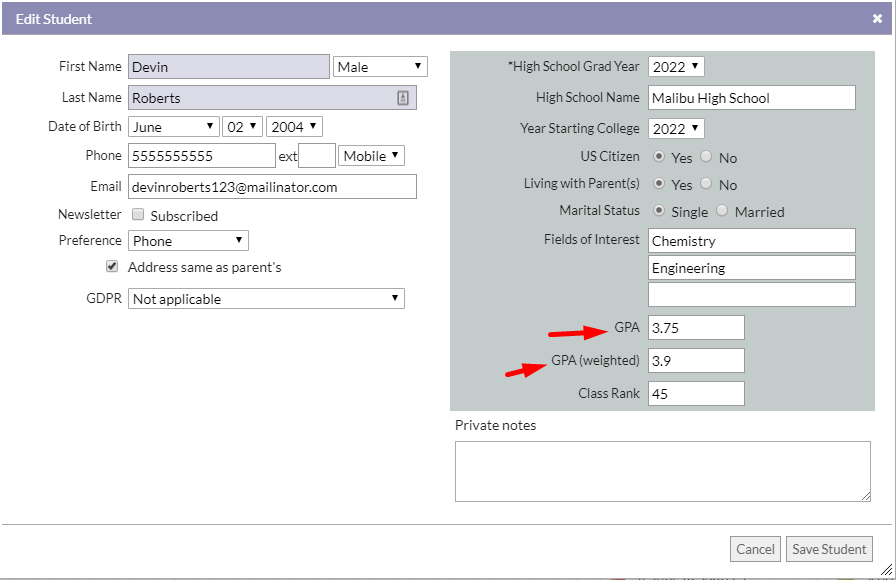Click the empty third Fields of Interest box

tap(751, 294)
